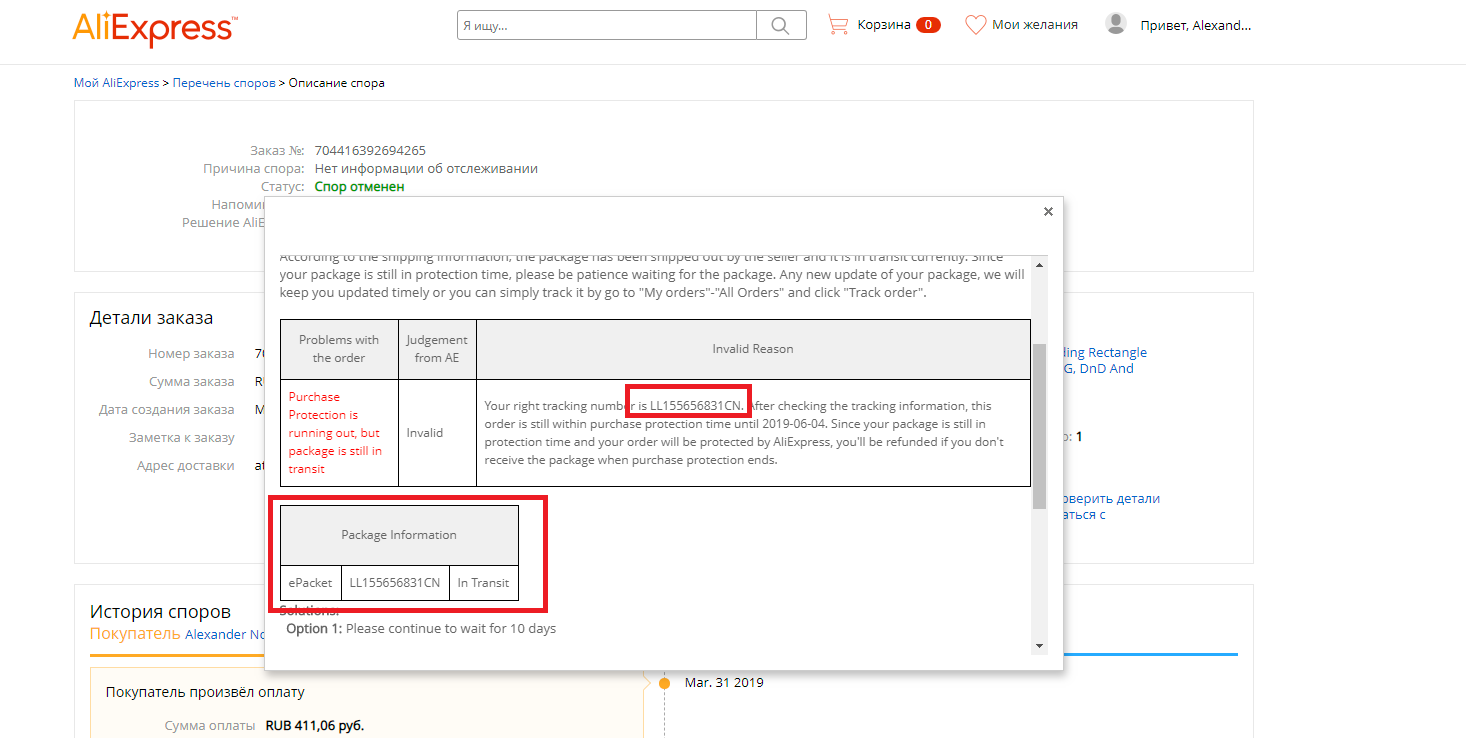Focus the 'Я ищу...' search field
The width and height of the screenshot is (1466, 738).
pos(607,25)
